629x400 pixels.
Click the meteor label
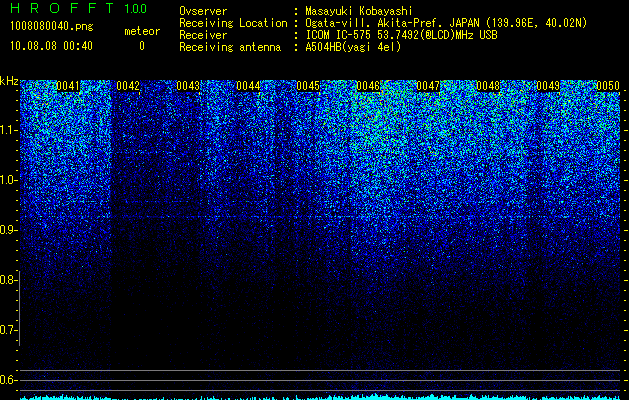click(142, 31)
